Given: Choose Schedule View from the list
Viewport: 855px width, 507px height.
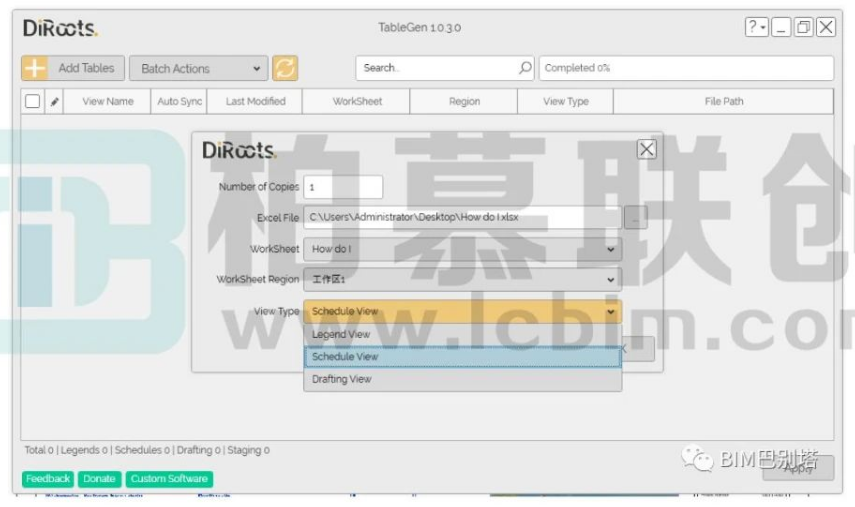Looking at the screenshot, I should tap(462, 357).
